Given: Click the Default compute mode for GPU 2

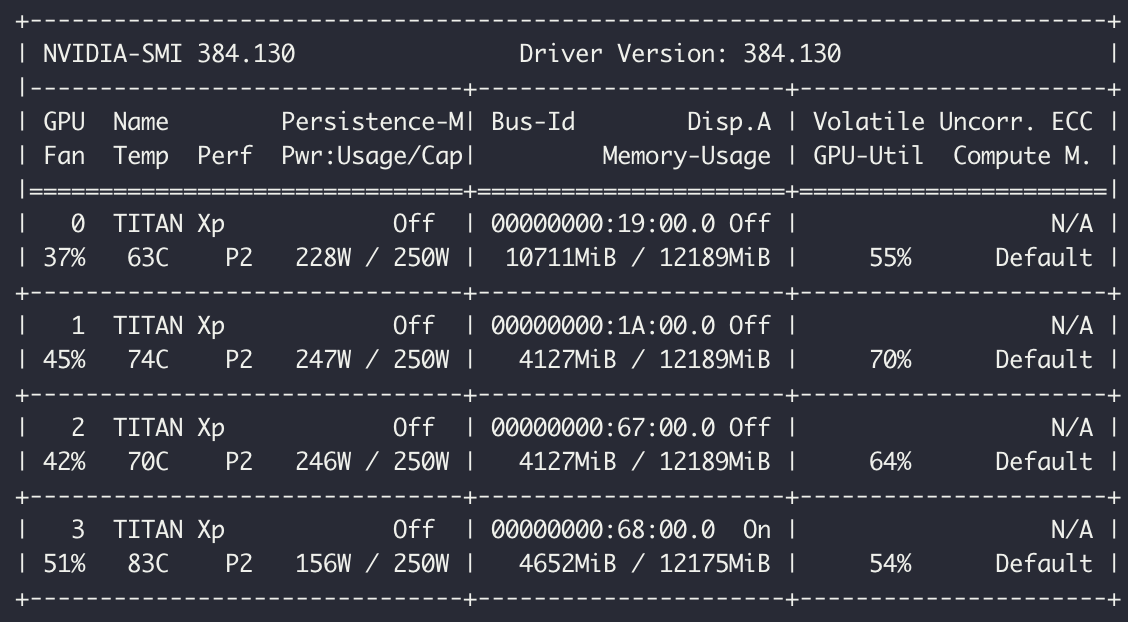Looking at the screenshot, I should click(1044, 462).
